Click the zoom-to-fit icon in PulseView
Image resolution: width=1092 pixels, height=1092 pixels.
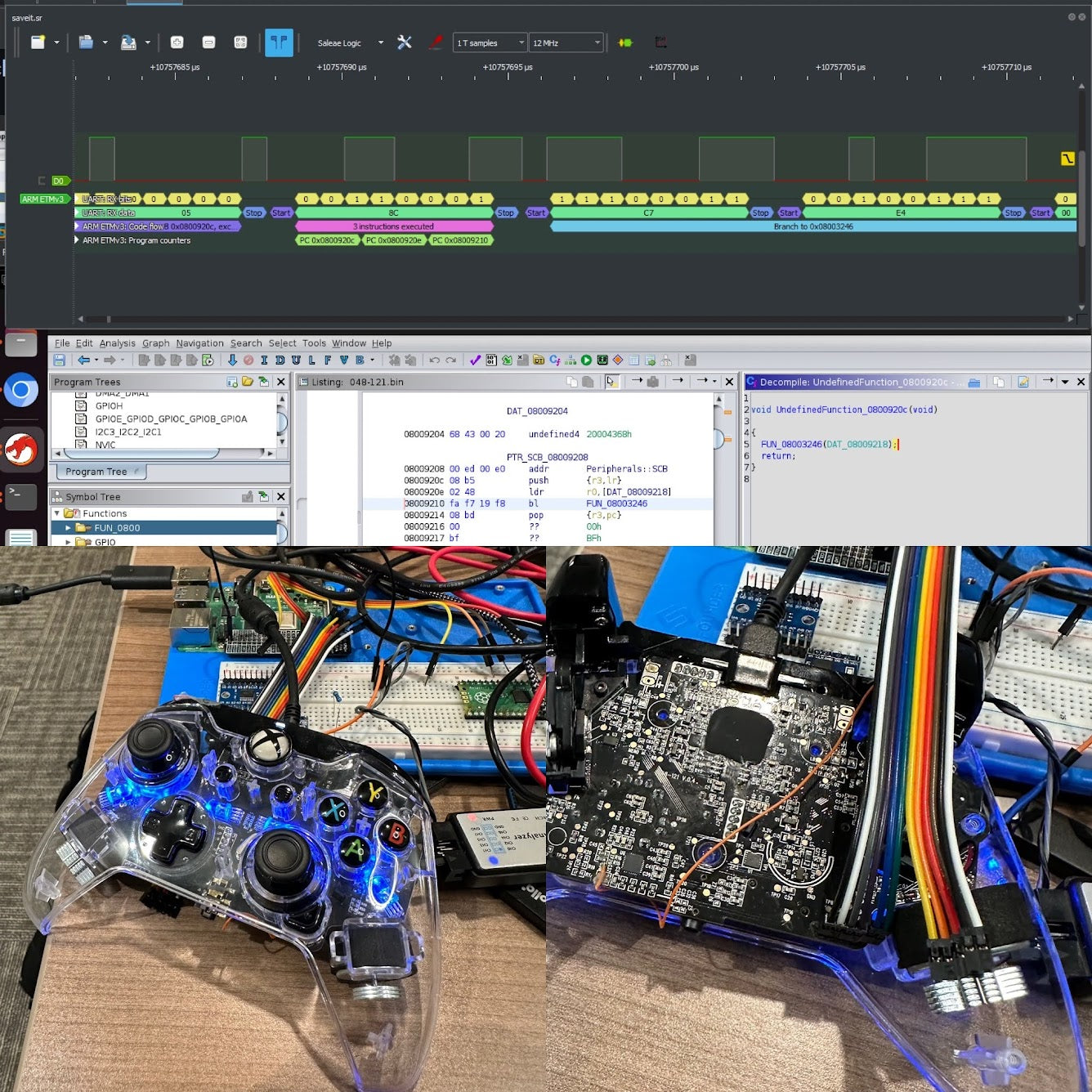point(240,43)
